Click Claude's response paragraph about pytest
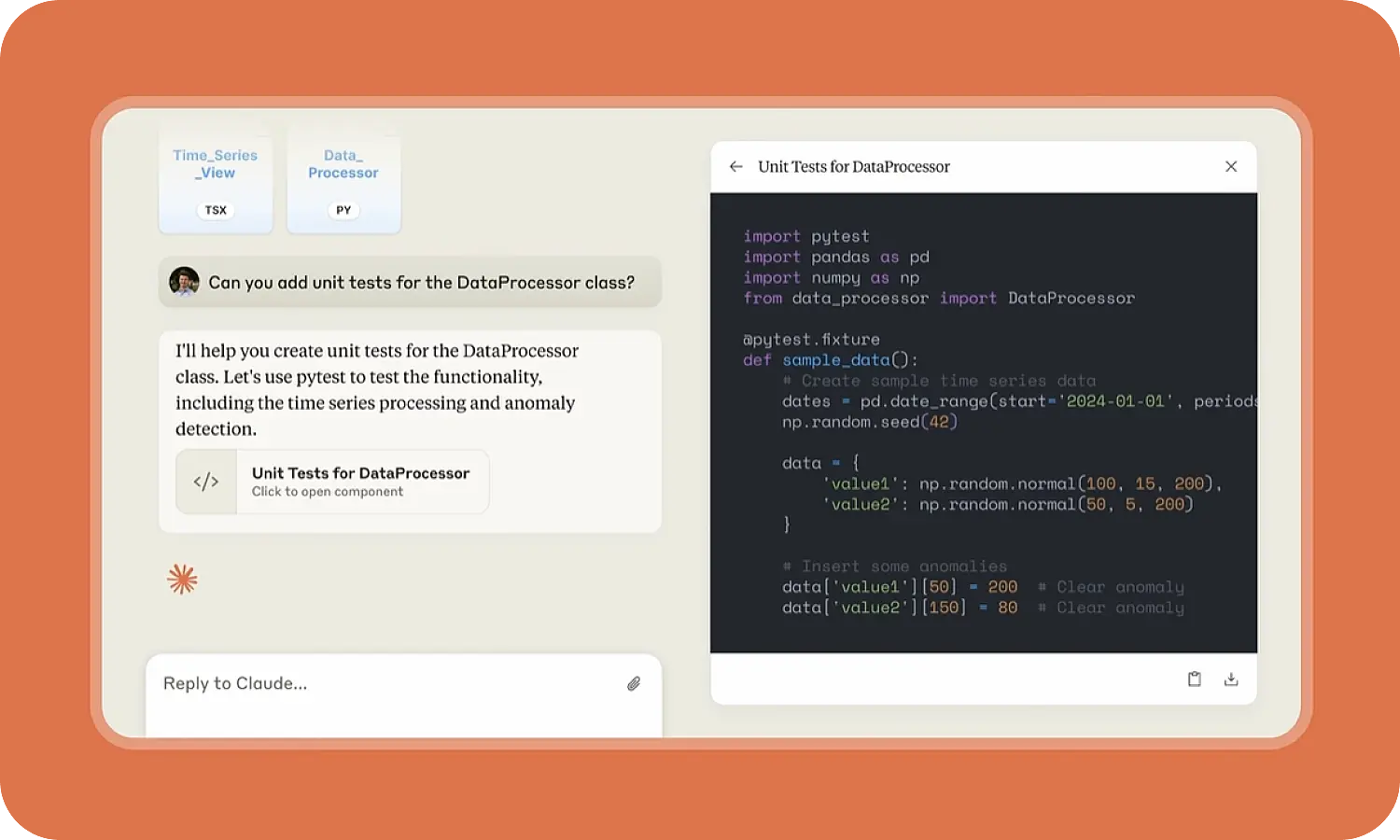 pos(377,390)
